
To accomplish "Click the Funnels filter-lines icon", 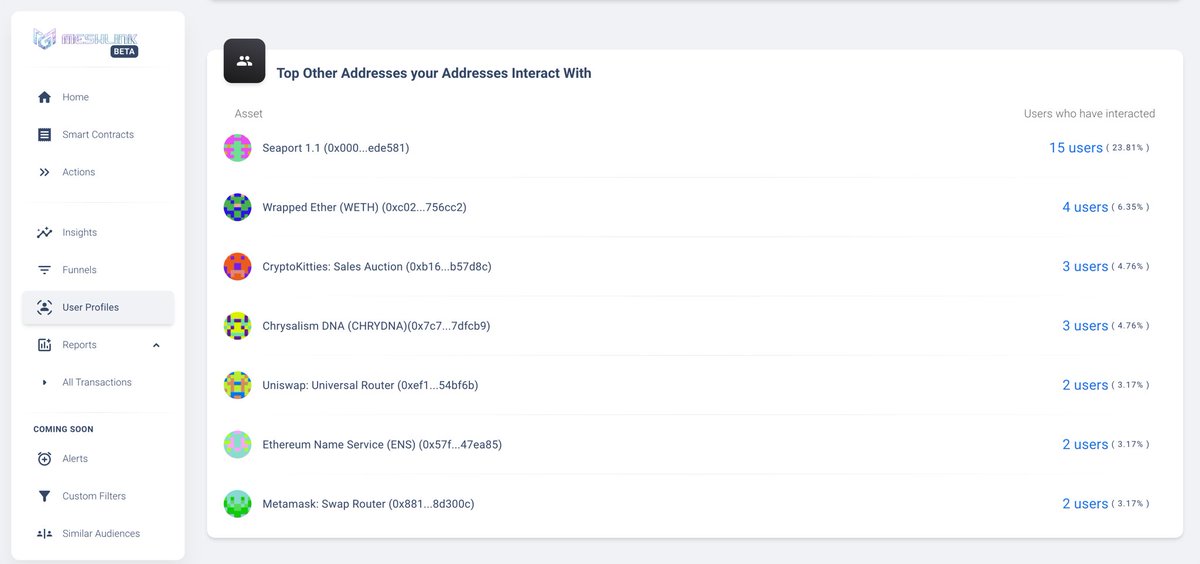I will pos(44,270).
